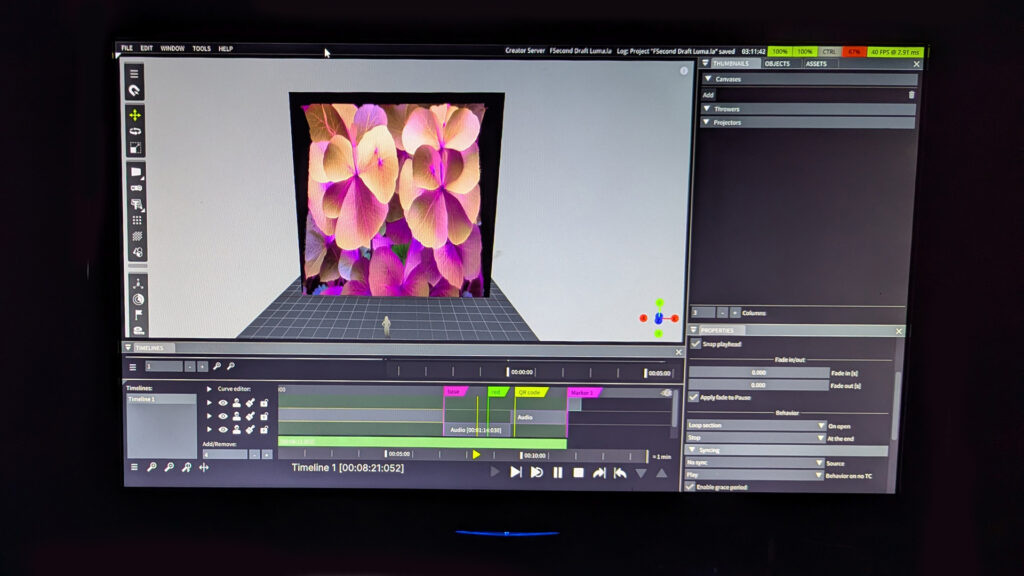Click the trash icon in the Canvases section
This screenshot has height=576, width=1024.
(911, 94)
